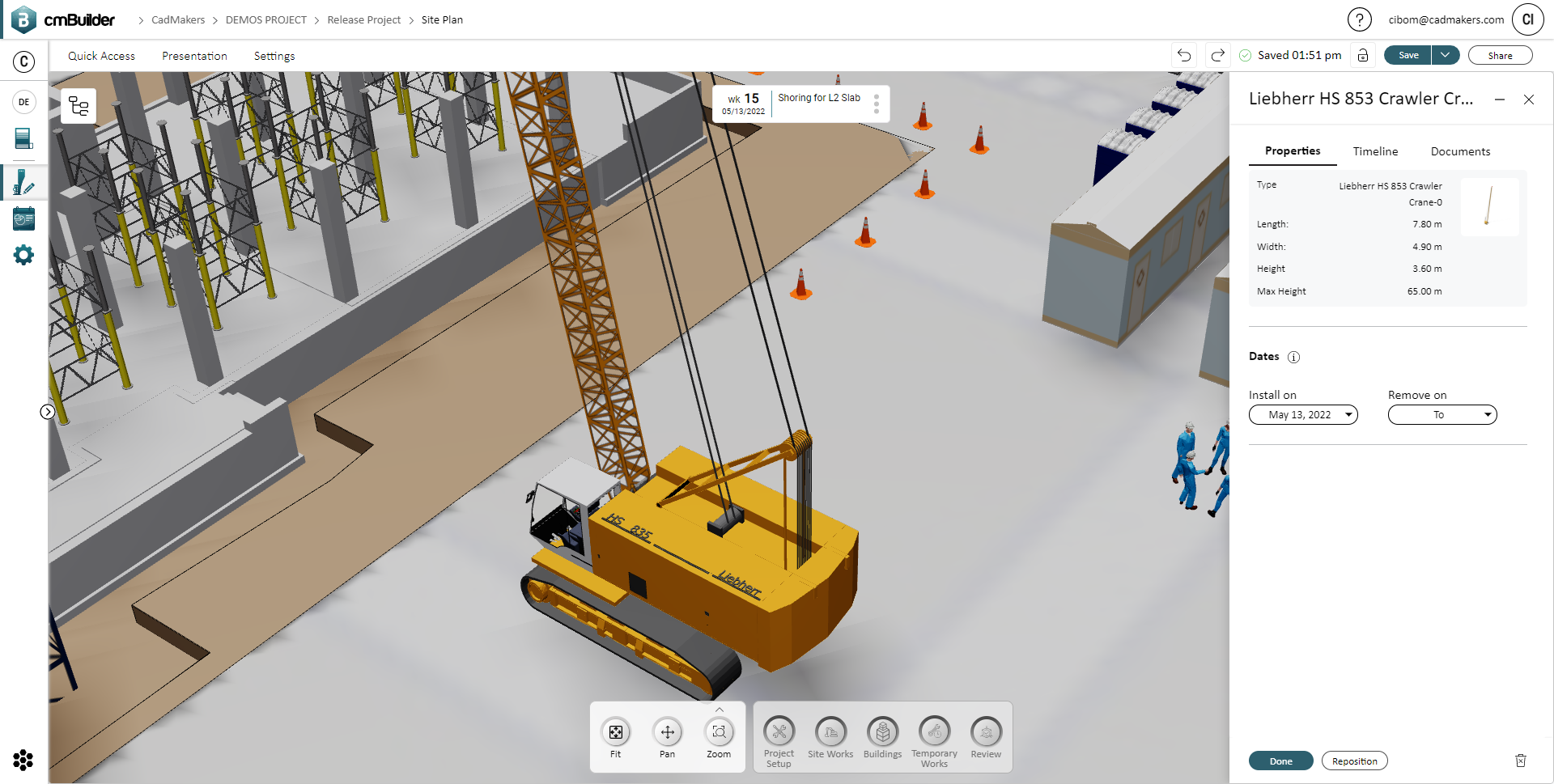This screenshot has width=1554, height=784.
Task: Click the Site Plan breadcrumb
Action: tap(442, 19)
